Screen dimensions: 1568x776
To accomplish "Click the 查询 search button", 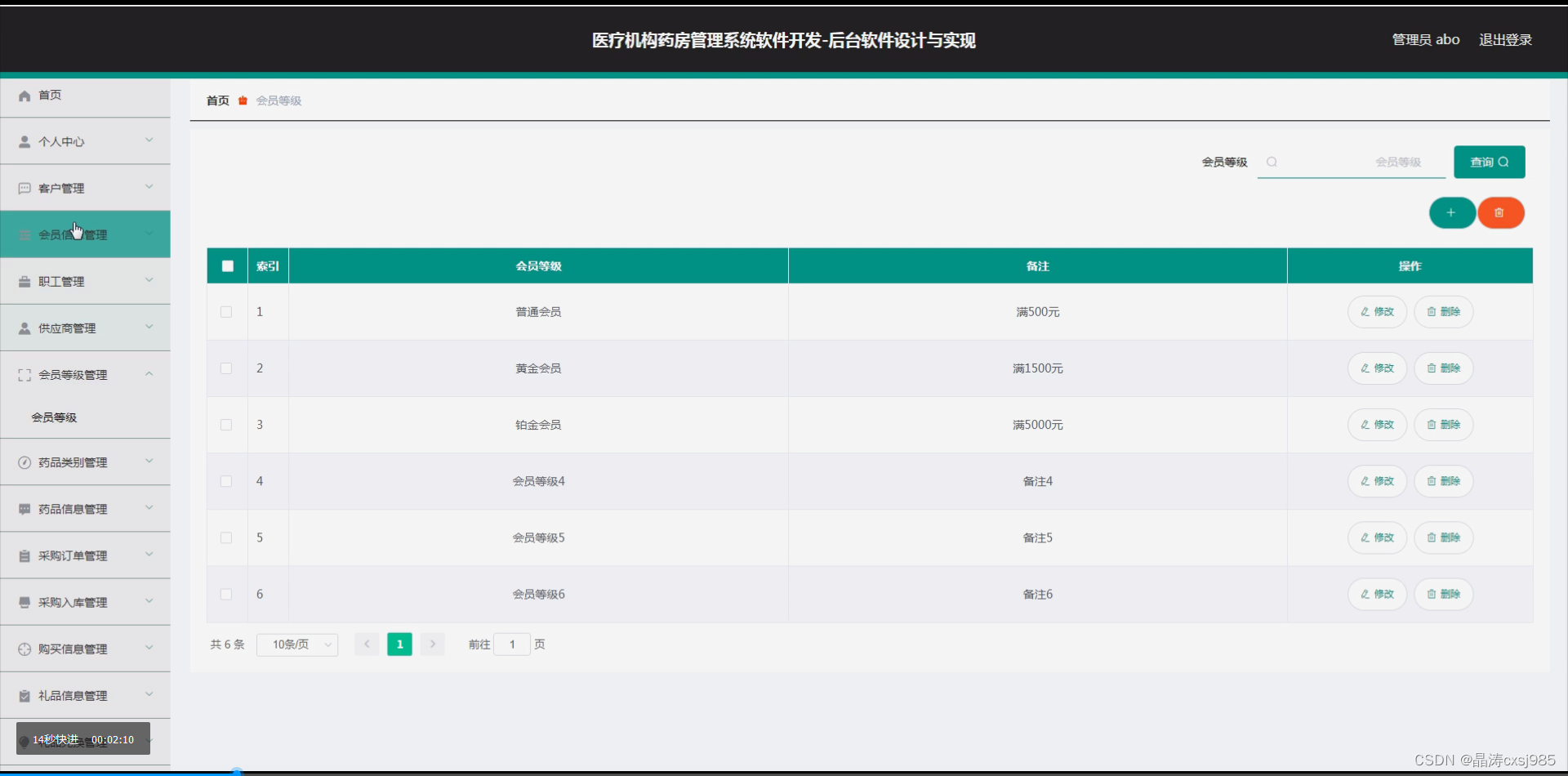I will (1490, 162).
